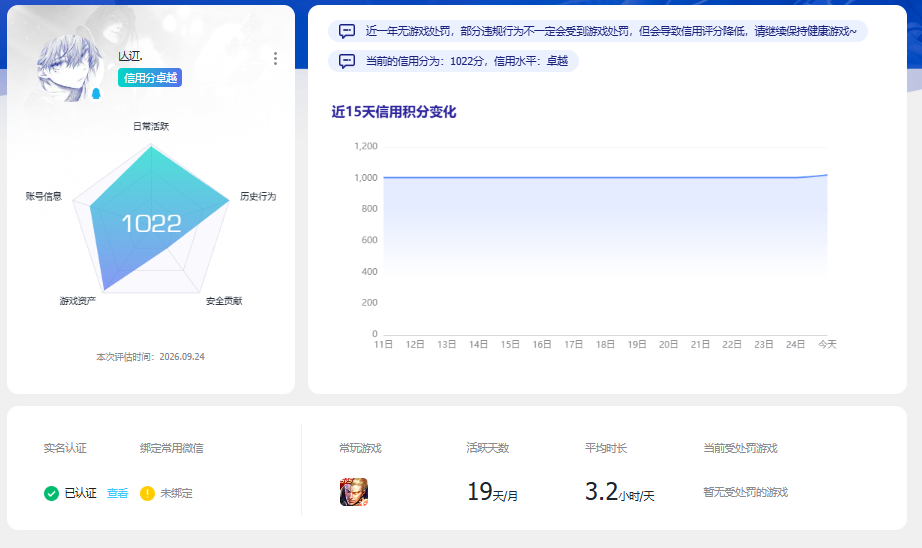This screenshot has height=548, width=922.
Task: Click the 当前的信用分为：1022分 notice
Action: click(453, 61)
